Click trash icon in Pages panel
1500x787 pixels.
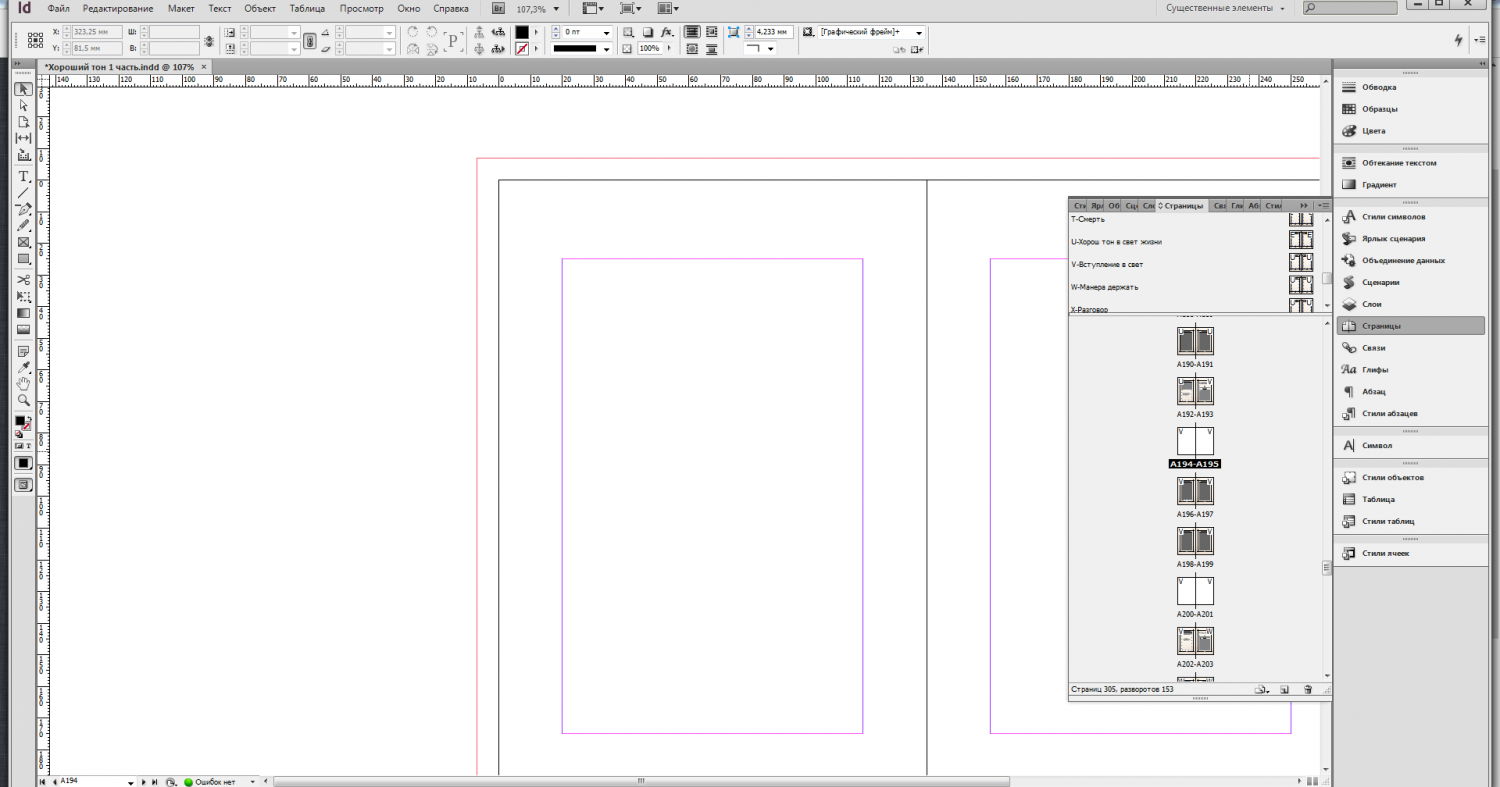click(x=1307, y=689)
